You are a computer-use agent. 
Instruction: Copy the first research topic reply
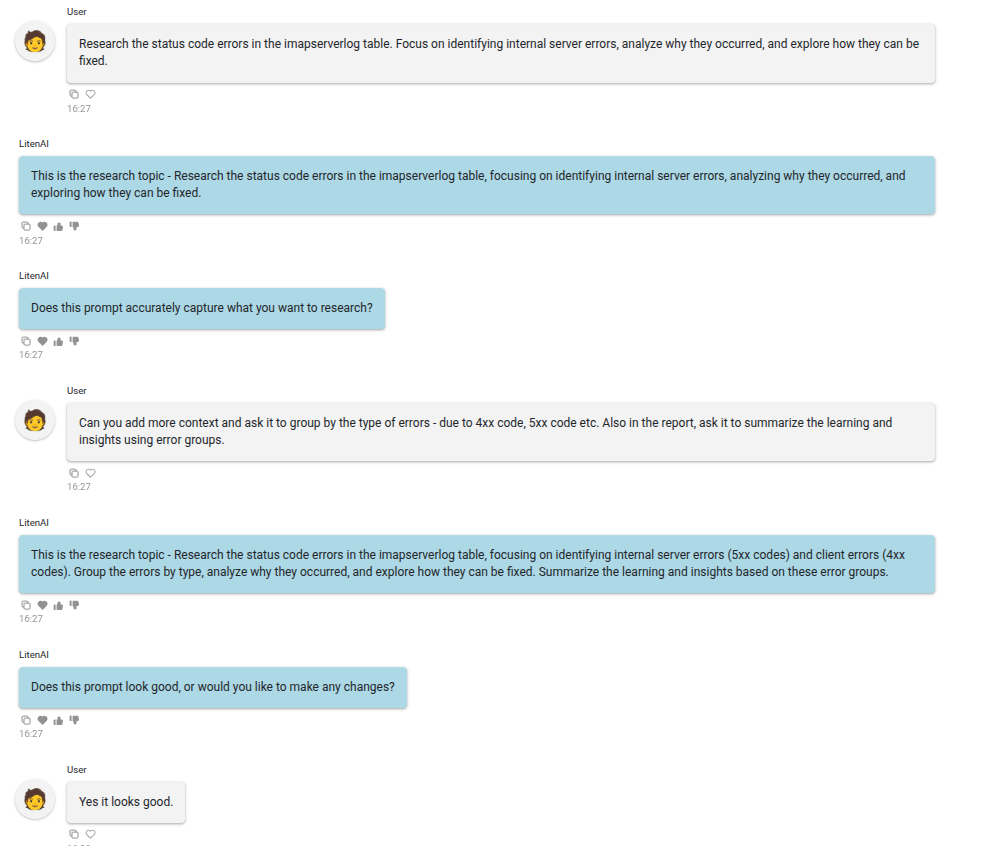26,226
